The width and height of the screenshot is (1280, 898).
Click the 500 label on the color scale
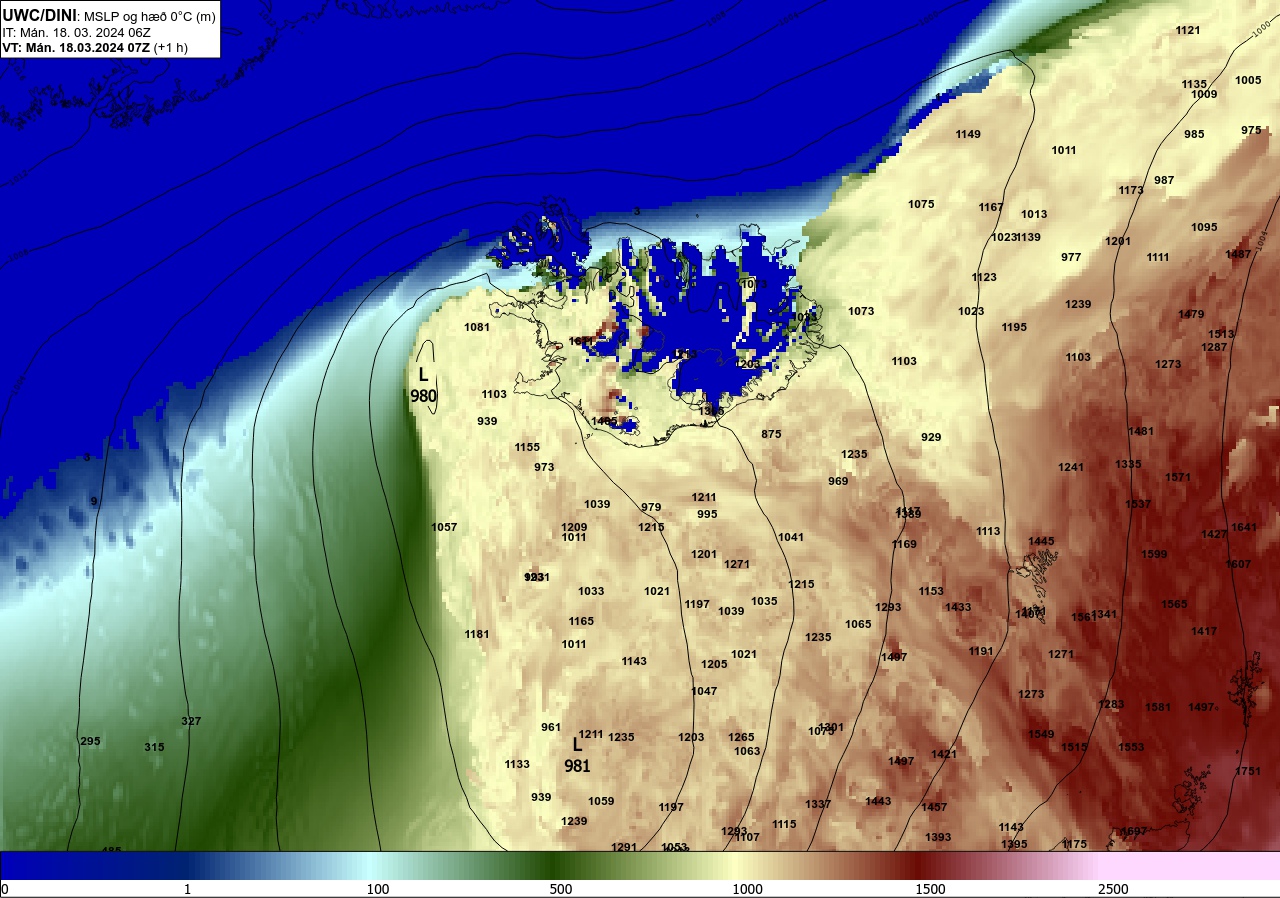click(561, 889)
